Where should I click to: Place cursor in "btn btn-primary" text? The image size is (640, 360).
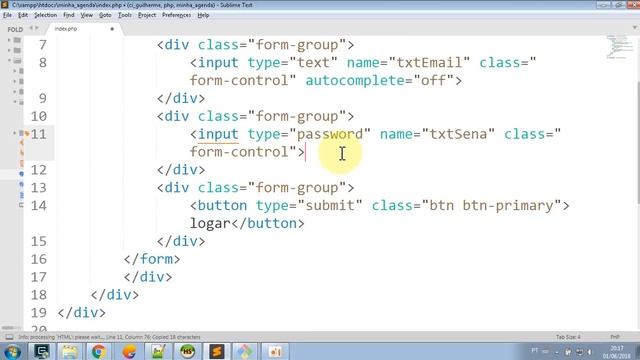[491, 206]
